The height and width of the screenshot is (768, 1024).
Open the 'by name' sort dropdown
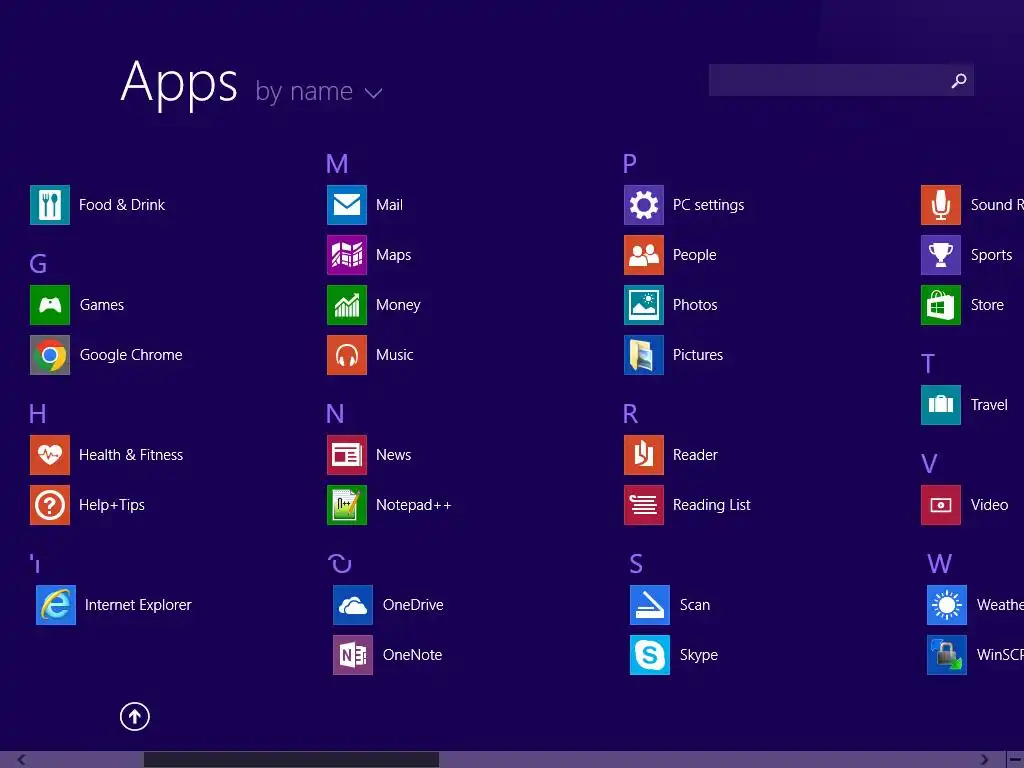[318, 91]
